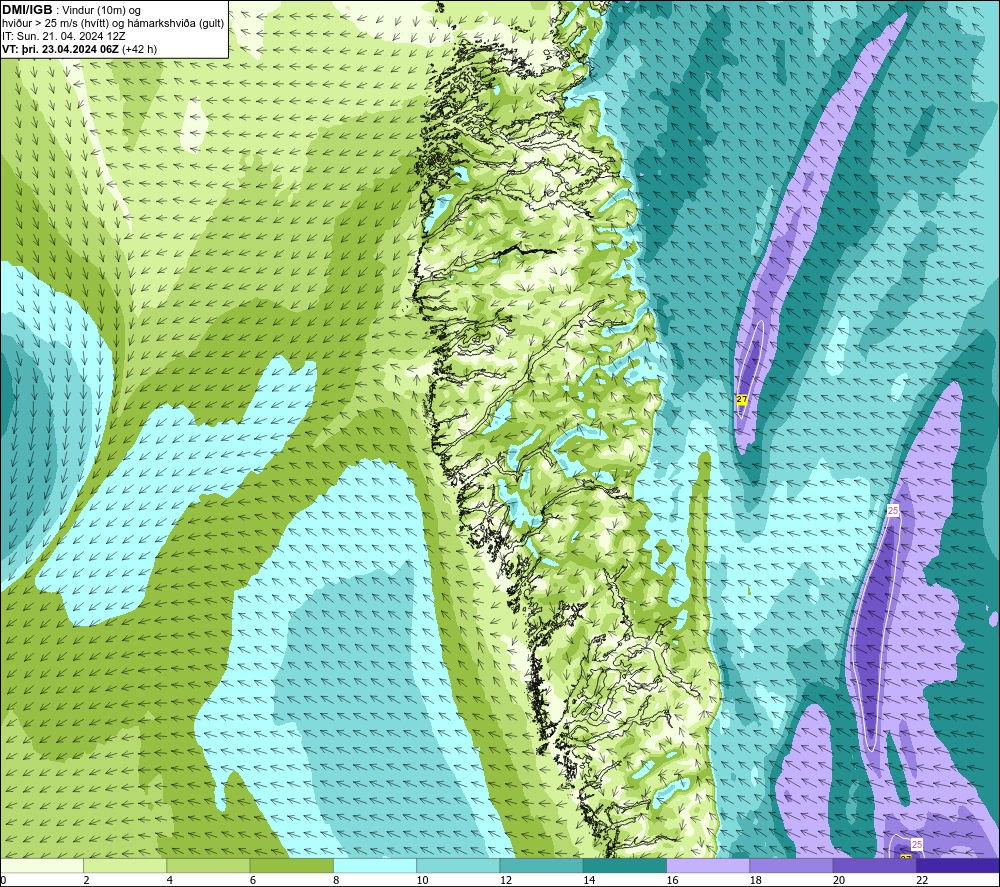The height and width of the screenshot is (887, 1000).
Task: Select the pale cyan 8–10 m/s legend swatch
Action: (375, 865)
